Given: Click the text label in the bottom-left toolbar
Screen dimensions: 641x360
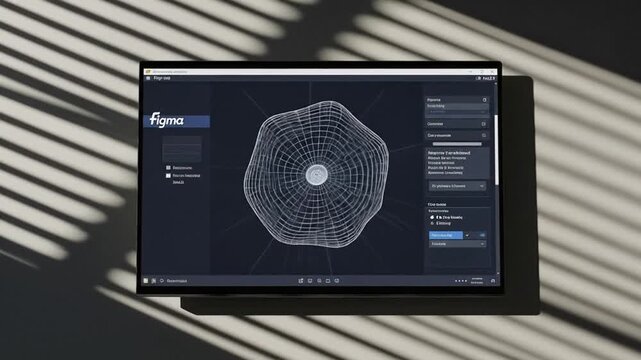Looking at the screenshot, I should tap(177, 281).
